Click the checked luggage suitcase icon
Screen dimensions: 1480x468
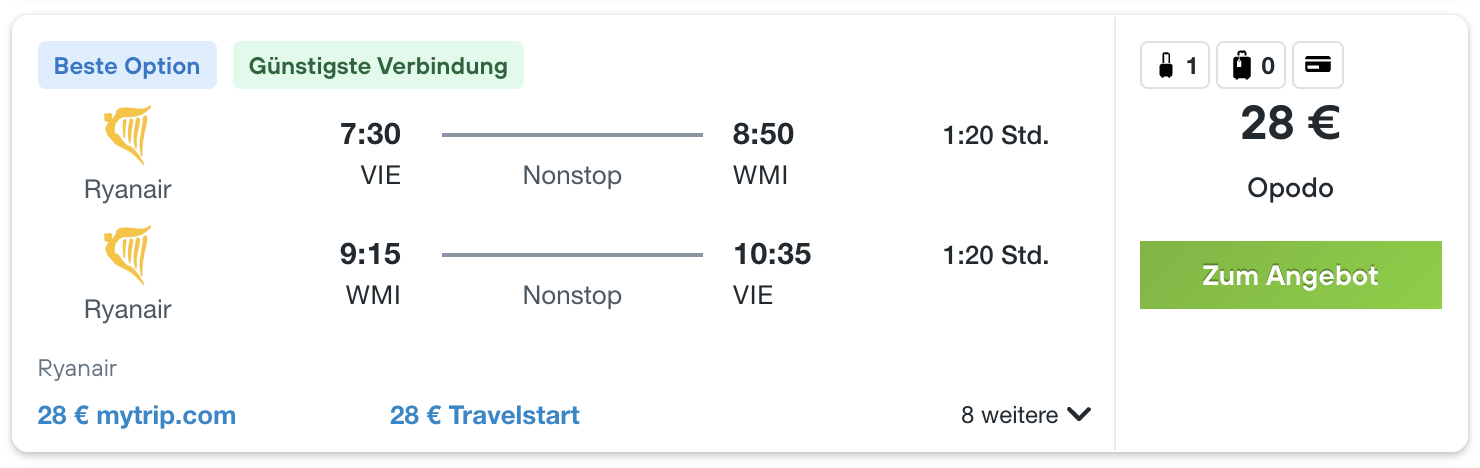[x=1241, y=66]
